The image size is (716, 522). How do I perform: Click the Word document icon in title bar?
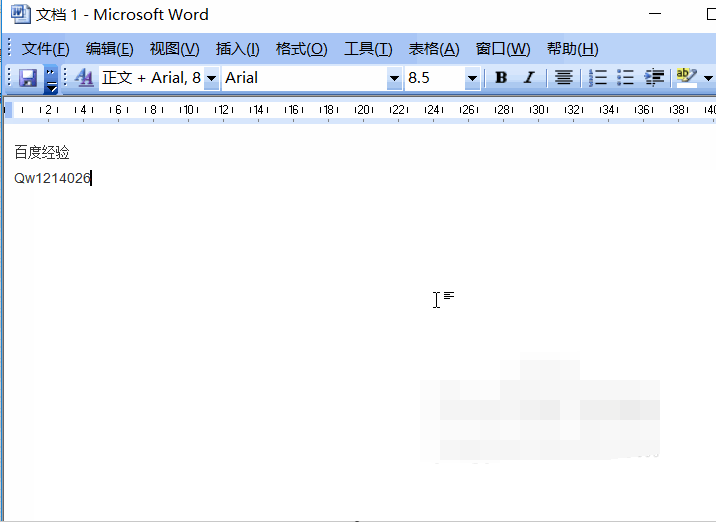(x=21, y=14)
